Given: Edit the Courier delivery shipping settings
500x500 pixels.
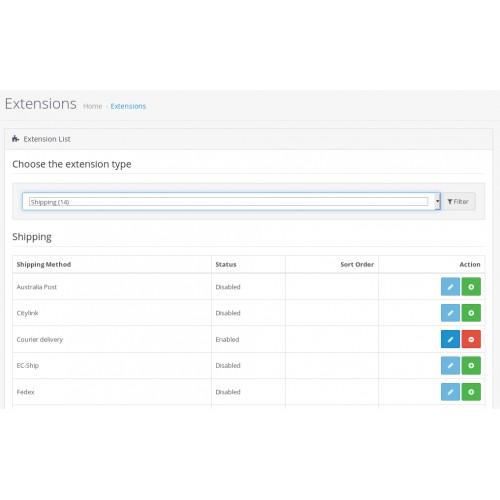Looking at the screenshot, I should [450, 339].
